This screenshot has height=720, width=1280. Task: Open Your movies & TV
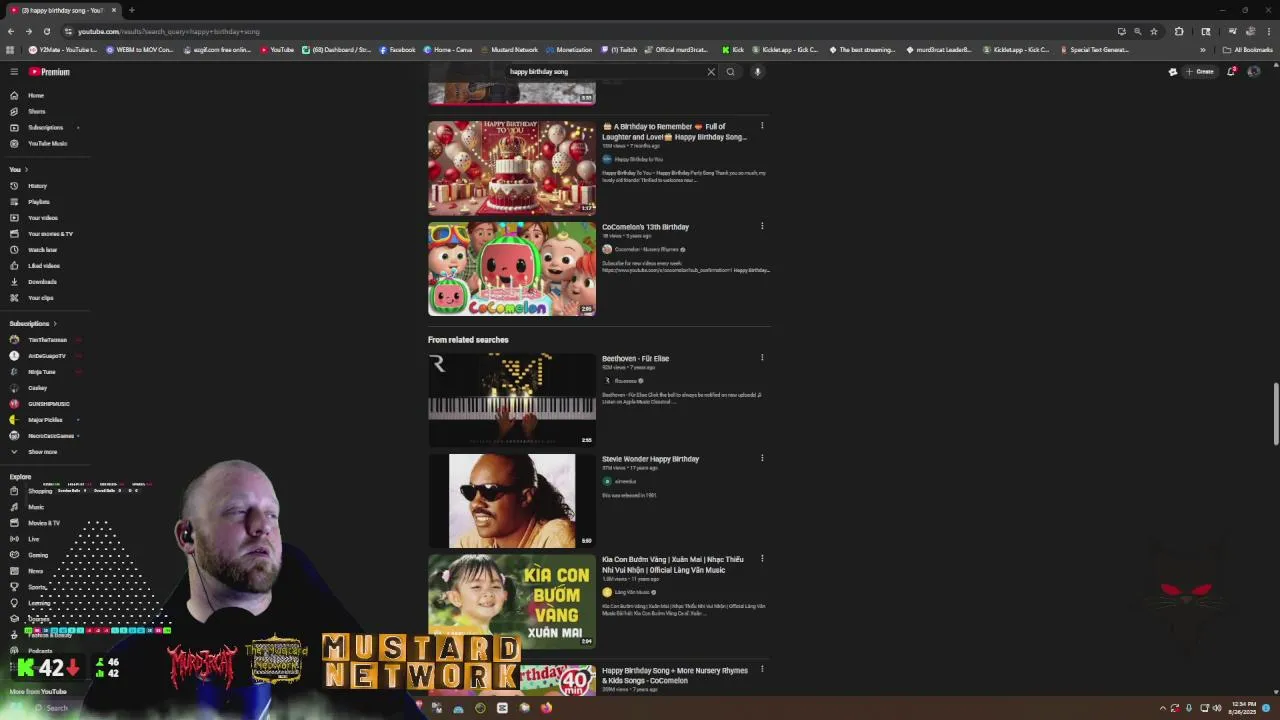point(50,234)
